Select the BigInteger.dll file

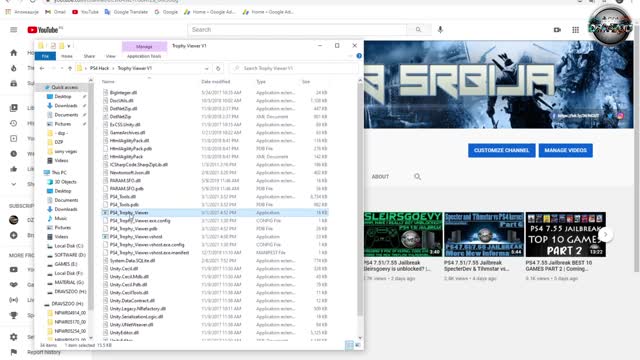coord(123,93)
